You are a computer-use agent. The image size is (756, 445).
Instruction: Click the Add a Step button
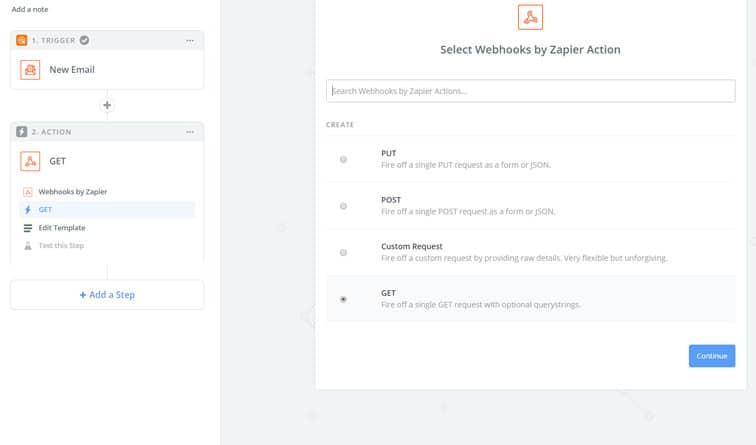pos(107,295)
